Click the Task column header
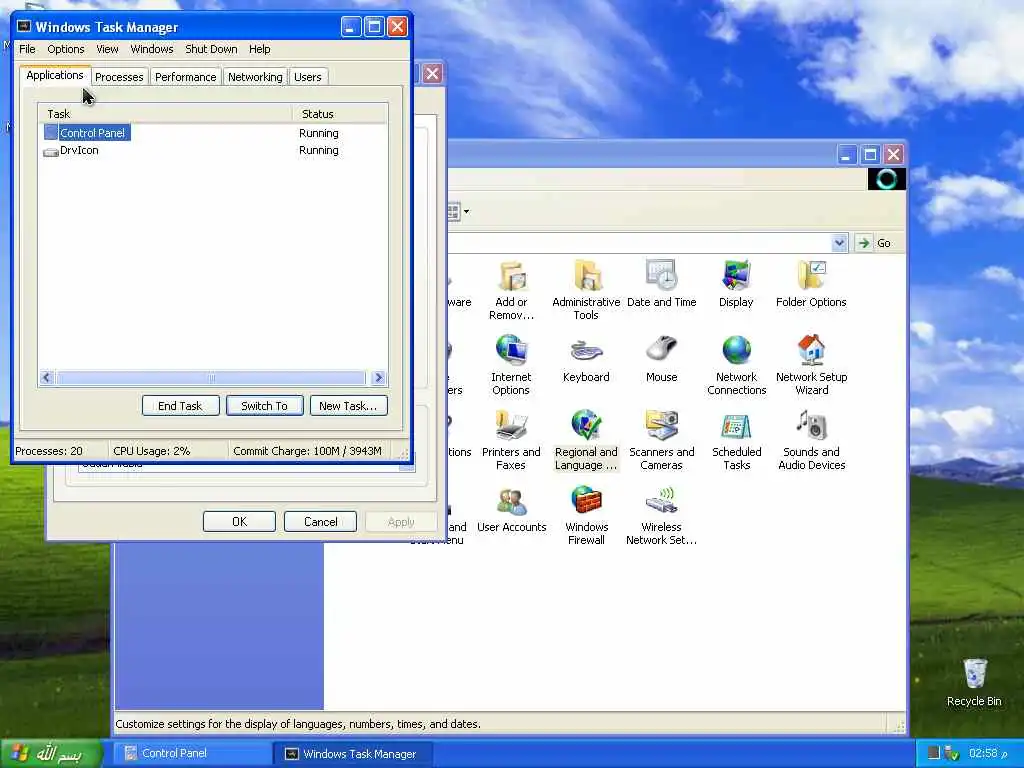Image resolution: width=1024 pixels, height=768 pixels. [165, 114]
